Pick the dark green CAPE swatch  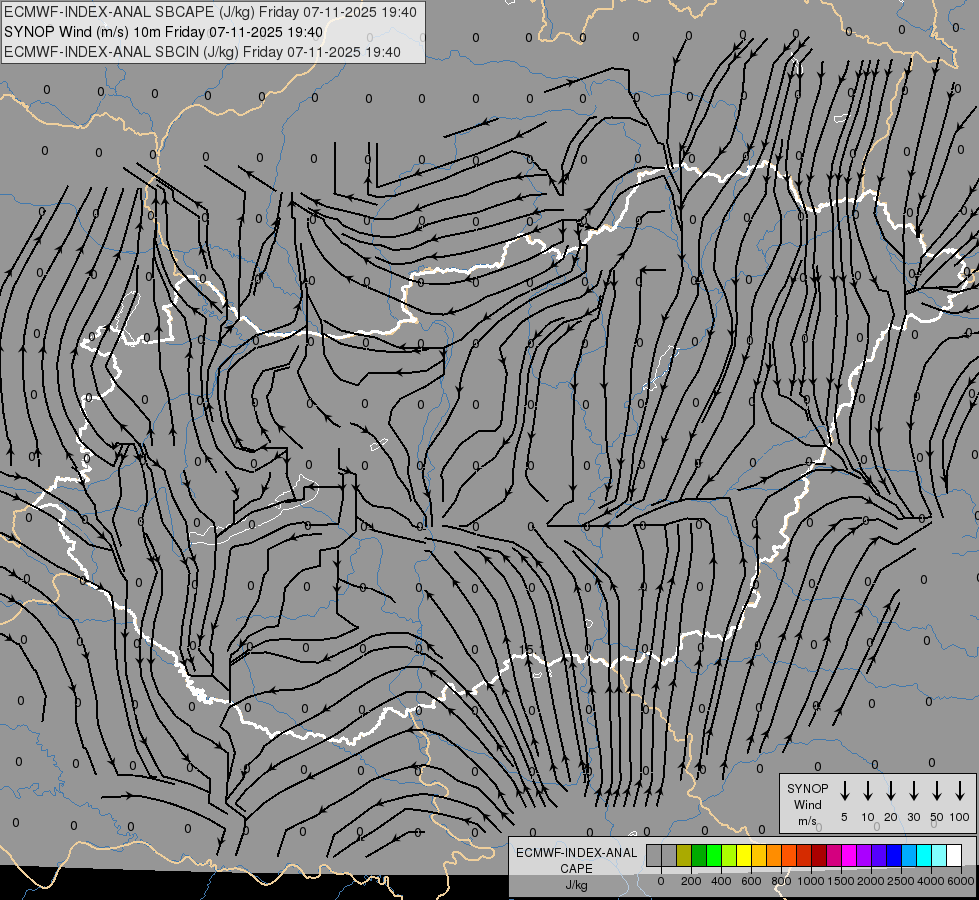[x=699, y=855]
